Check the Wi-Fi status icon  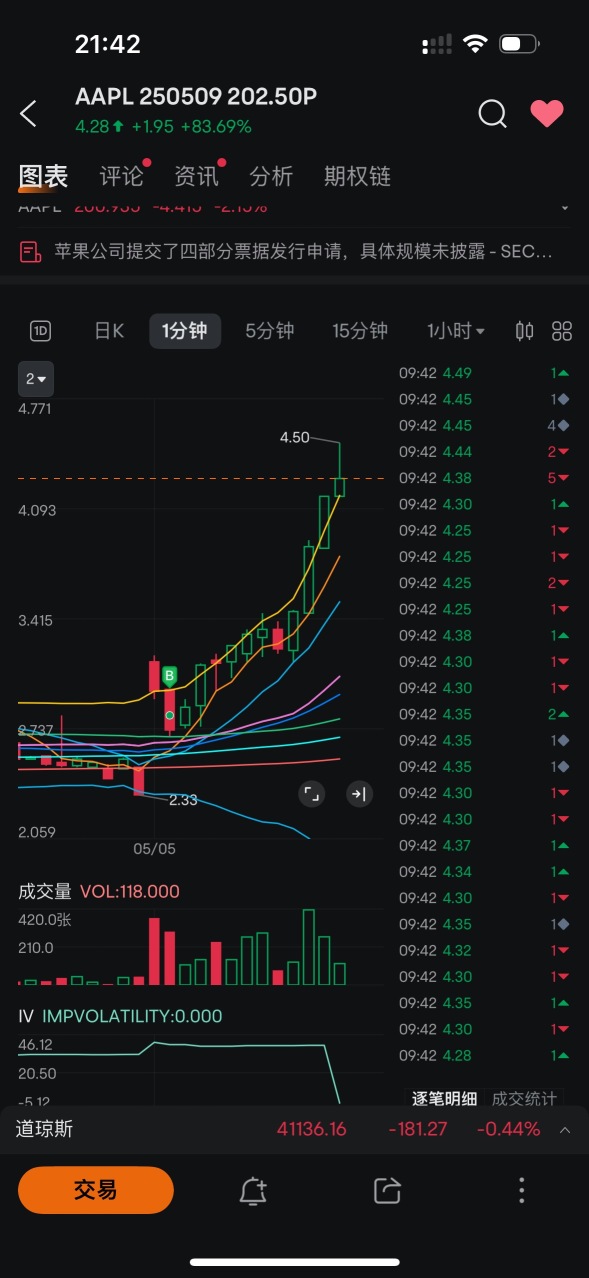[475, 44]
